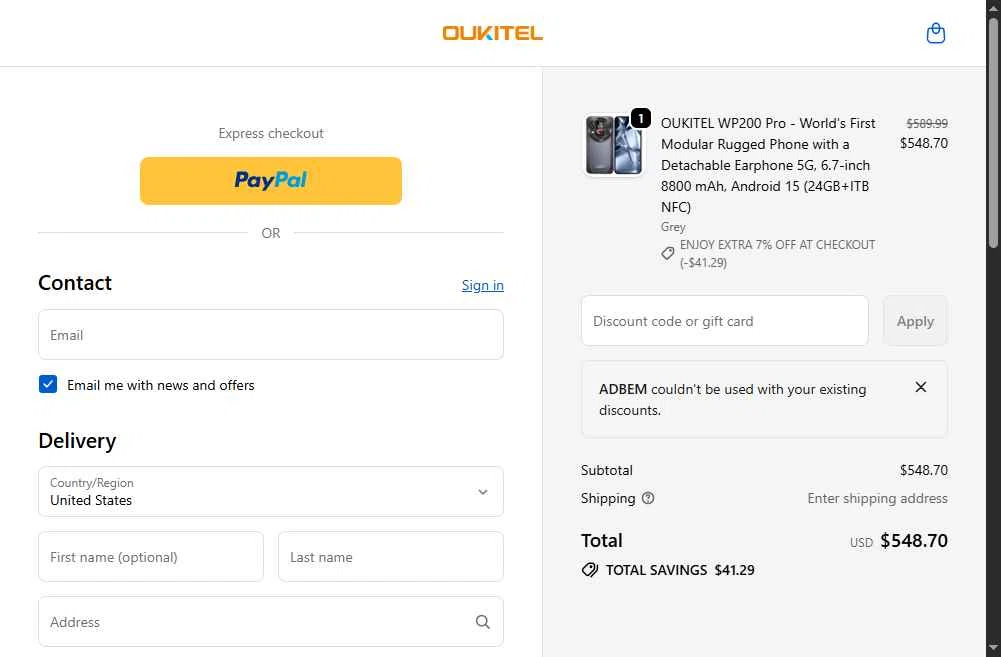Click the Apply discount button
The width and height of the screenshot is (1001, 657).
coord(915,321)
